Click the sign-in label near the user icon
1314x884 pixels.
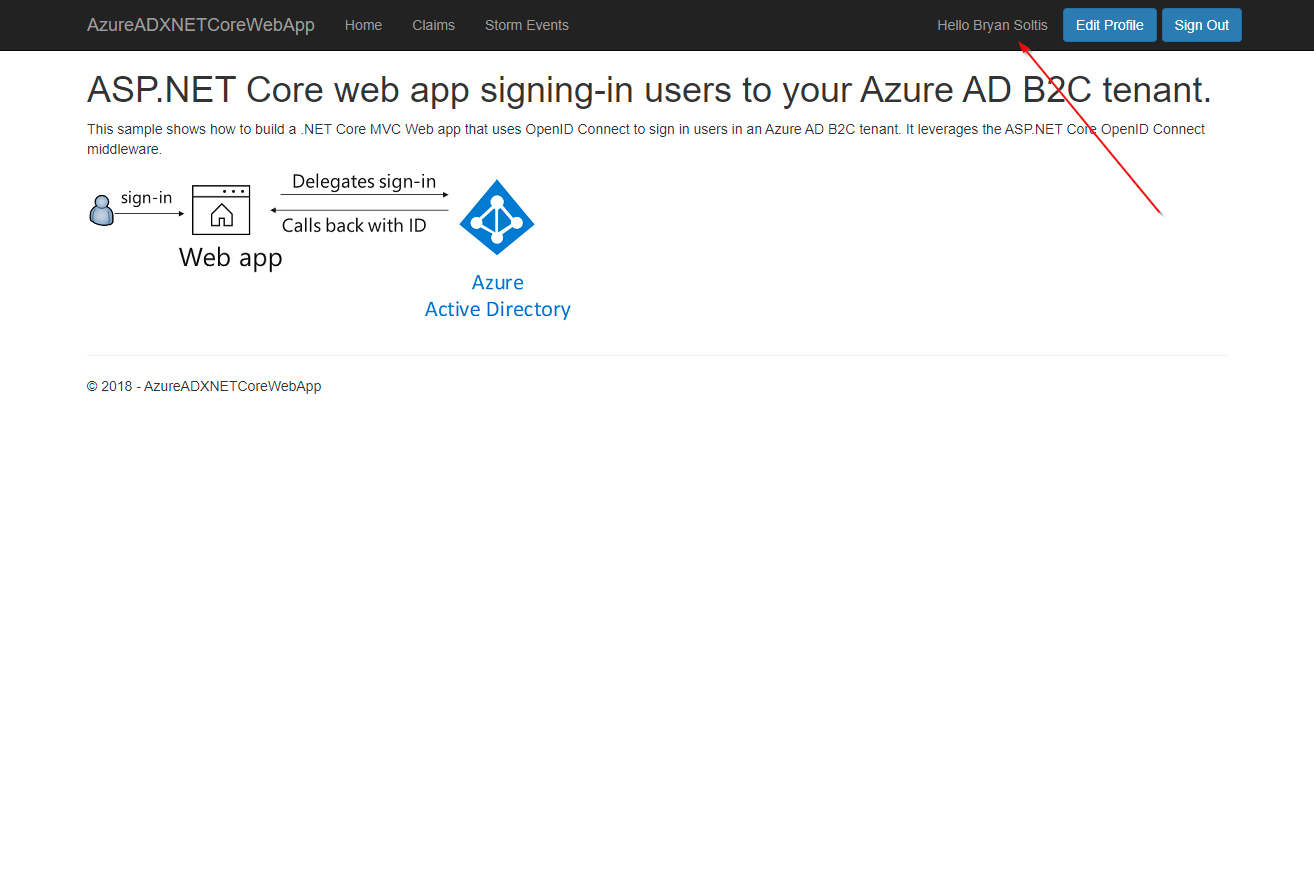pyautogui.click(x=146, y=197)
